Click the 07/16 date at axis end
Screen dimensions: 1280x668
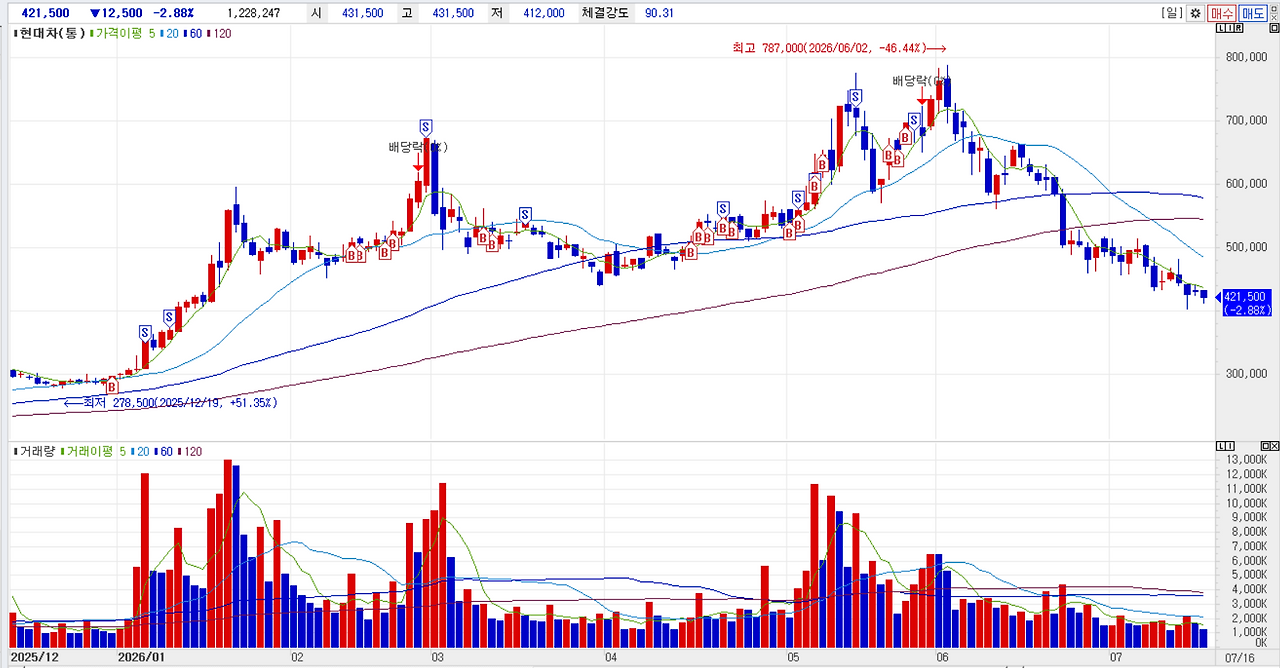point(1239,658)
